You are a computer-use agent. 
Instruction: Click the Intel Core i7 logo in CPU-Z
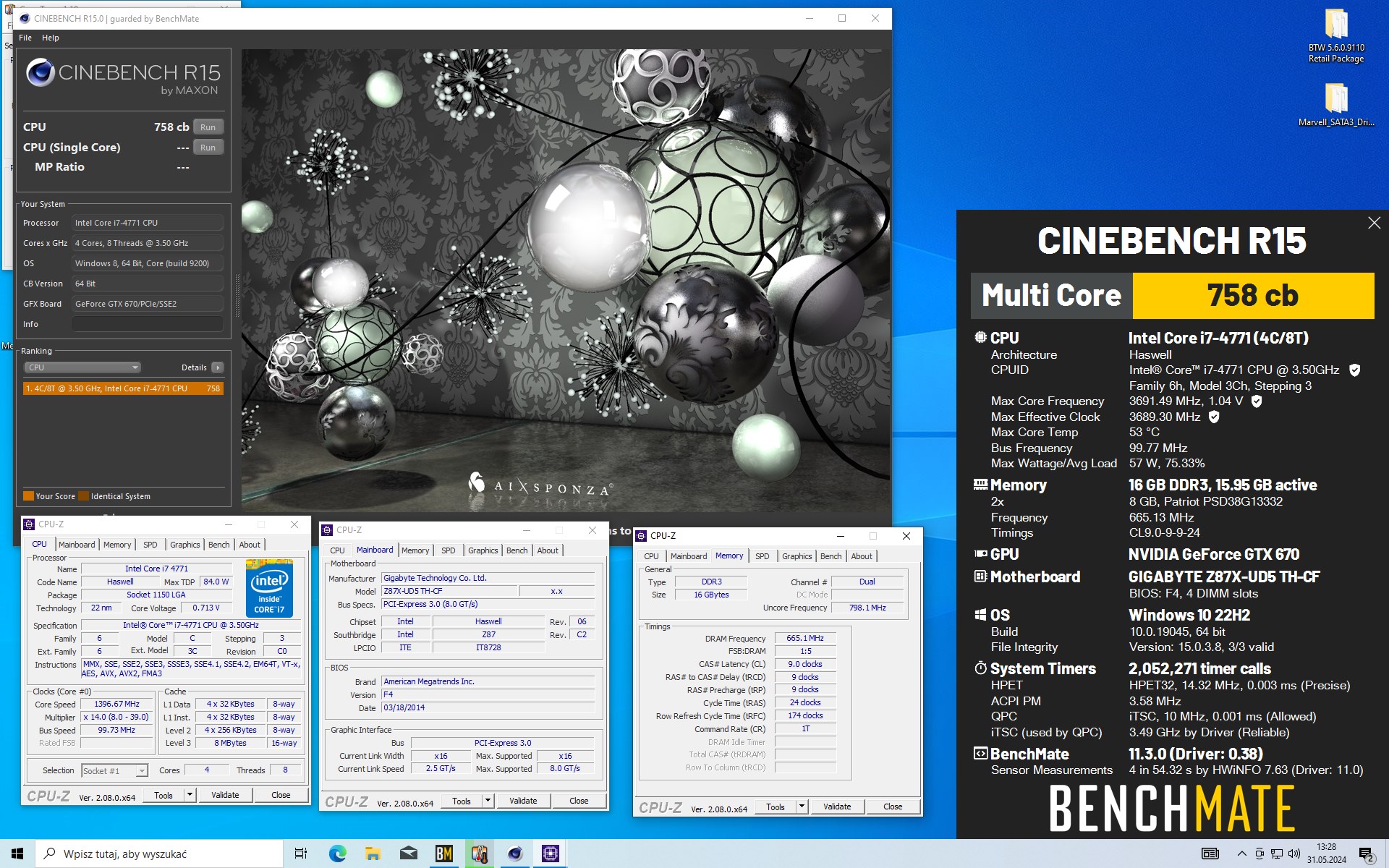269,587
